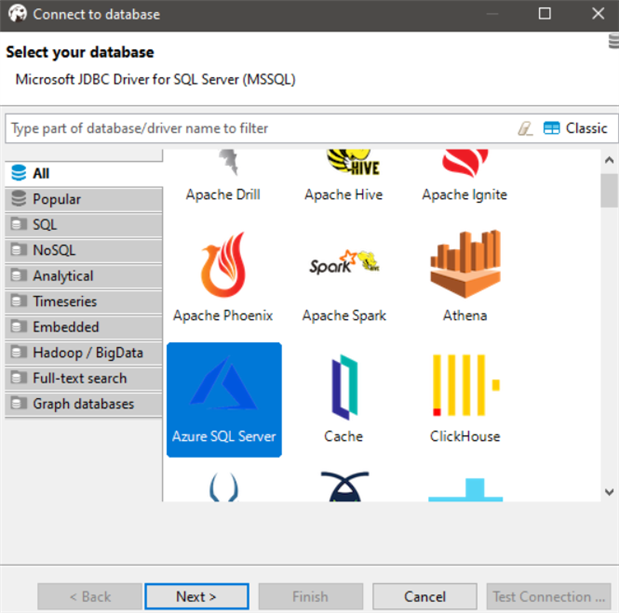Open the Full-text search category

pos(83,378)
